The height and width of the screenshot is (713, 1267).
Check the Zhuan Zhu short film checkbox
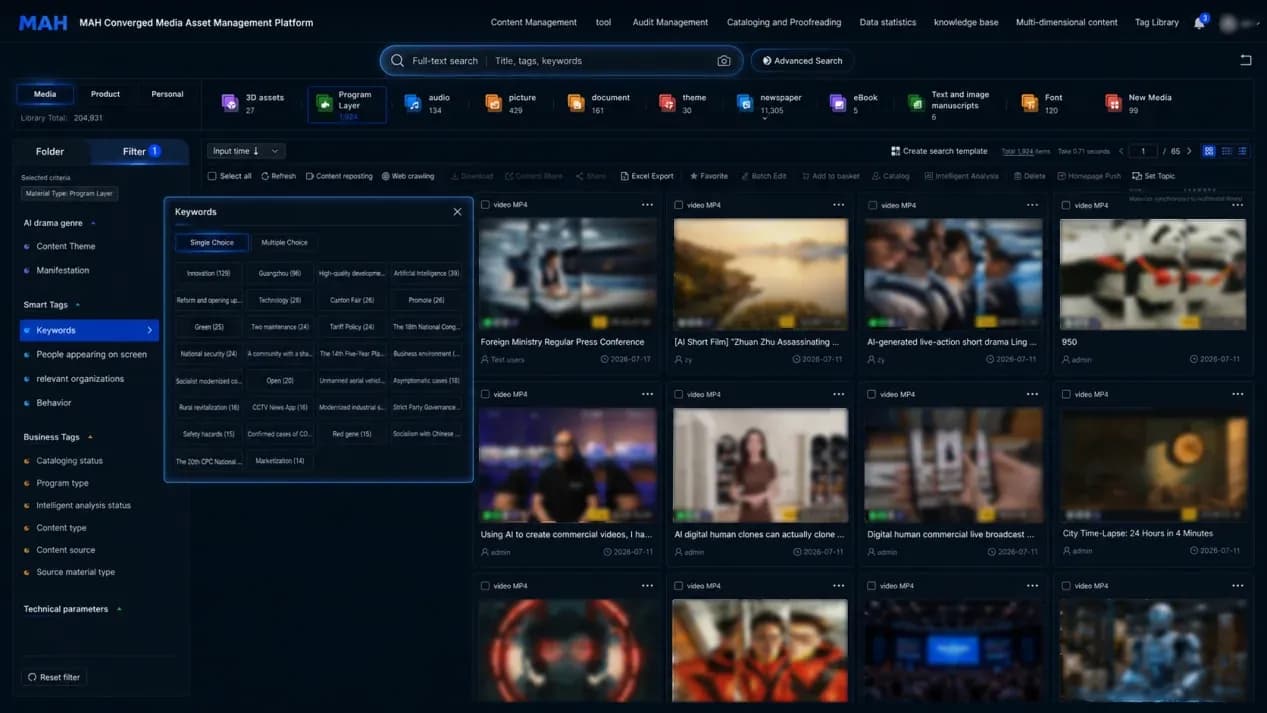pos(679,205)
